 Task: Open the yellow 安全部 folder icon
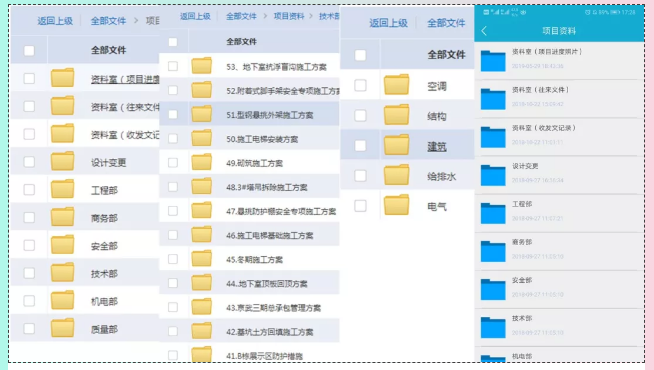coord(63,245)
